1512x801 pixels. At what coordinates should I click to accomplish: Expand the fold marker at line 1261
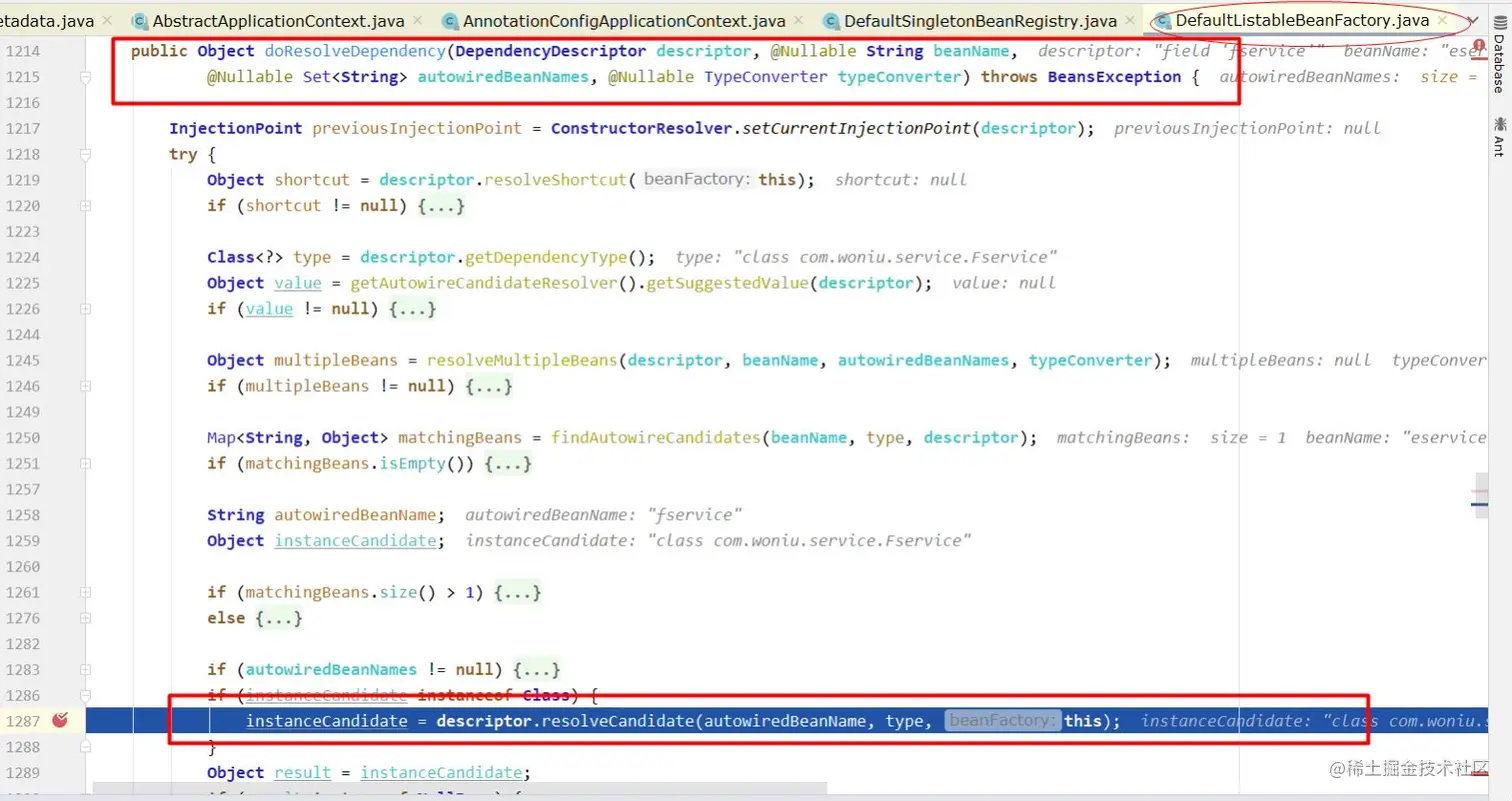point(86,592)
